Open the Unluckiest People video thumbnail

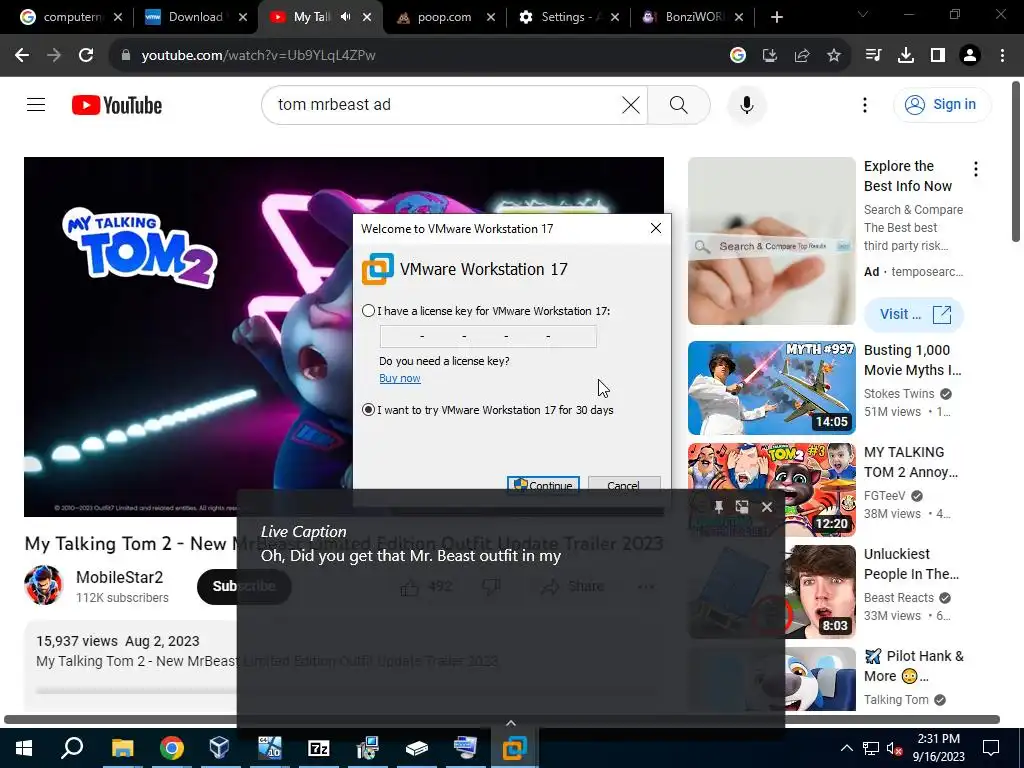point(771,592)
